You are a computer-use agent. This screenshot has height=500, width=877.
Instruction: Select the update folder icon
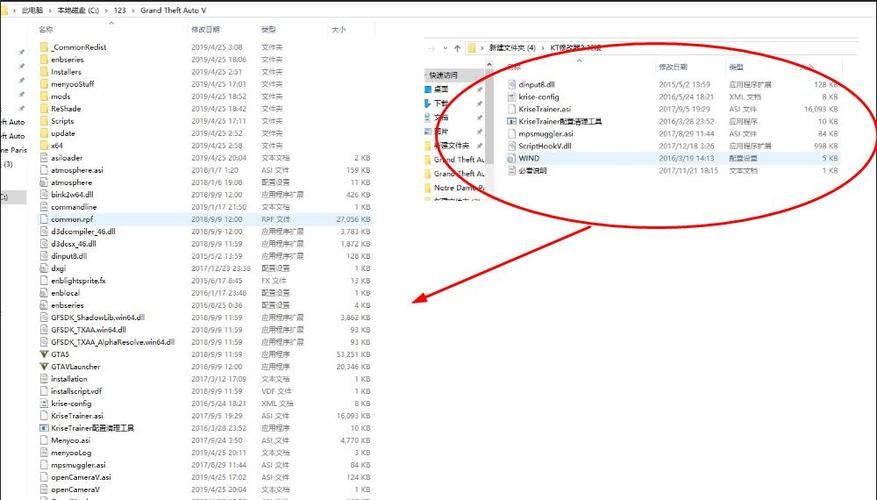44,133
